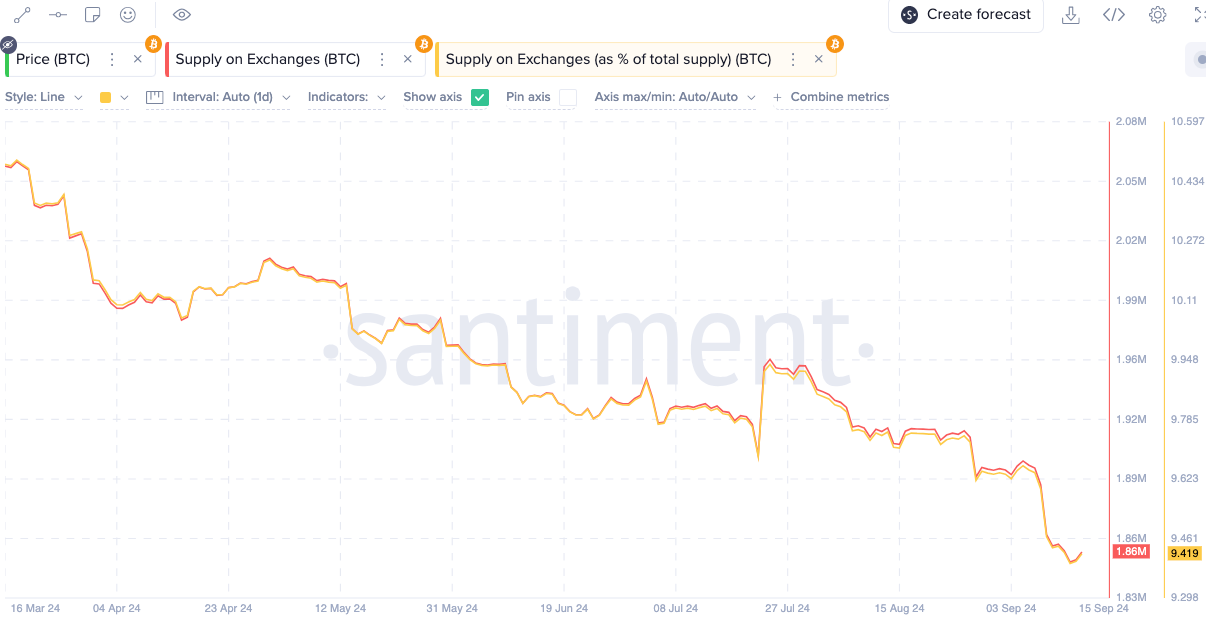This screenshot has height=624, width=1206.
Task: Open Price (BTC) options menu
Action: 112,59
